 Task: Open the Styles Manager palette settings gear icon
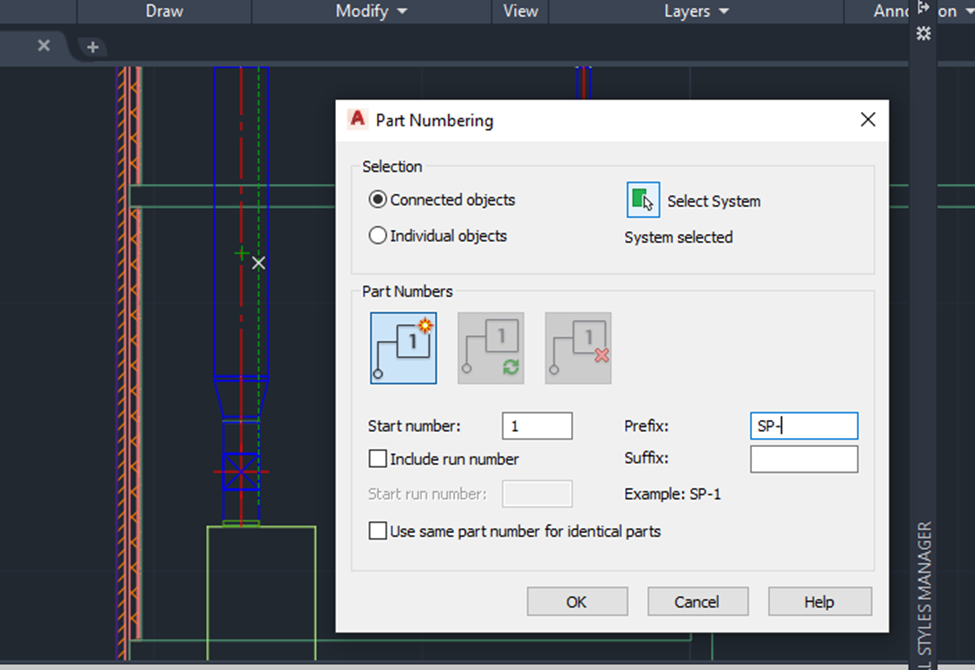coord(923,33)
